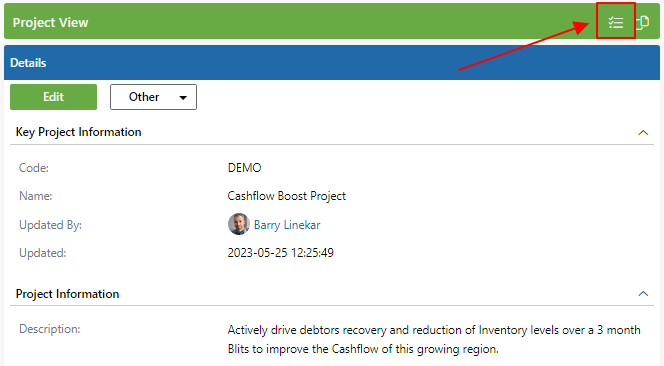Select the DEMO code value

click(x=244, y=168)
